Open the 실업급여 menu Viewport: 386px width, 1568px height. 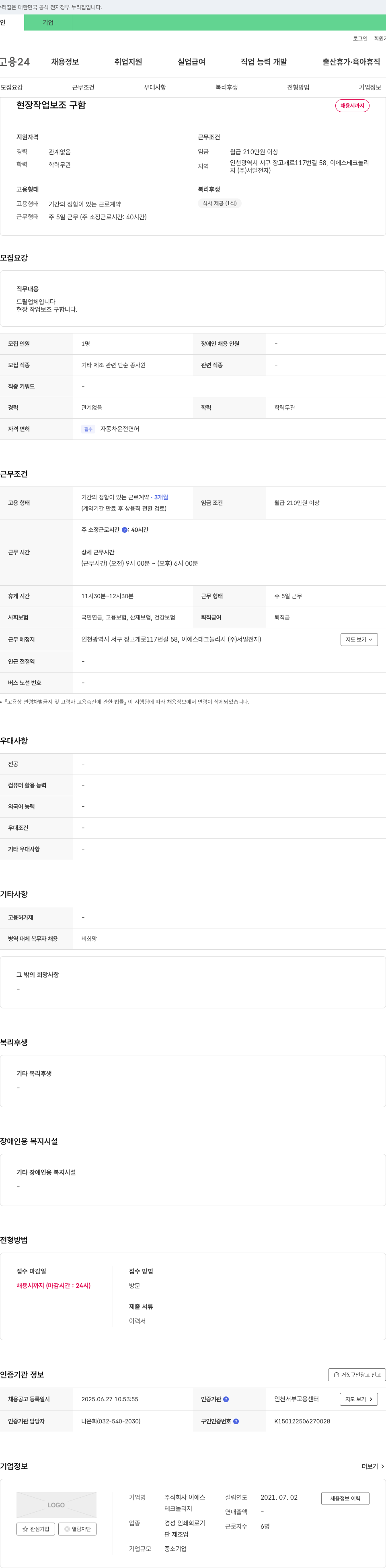tap(192, 62)
